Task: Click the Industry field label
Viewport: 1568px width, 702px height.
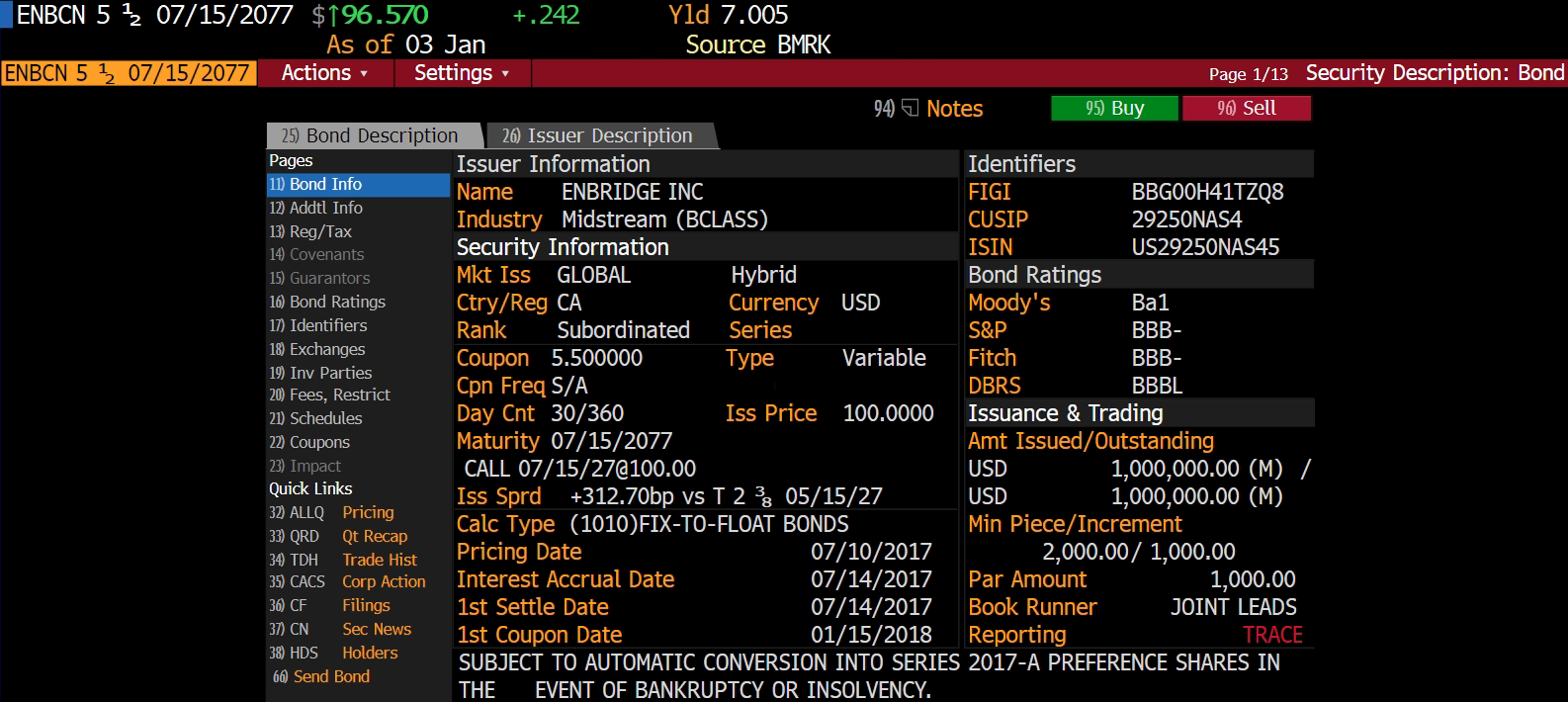Action: click(x=499, y=219)
